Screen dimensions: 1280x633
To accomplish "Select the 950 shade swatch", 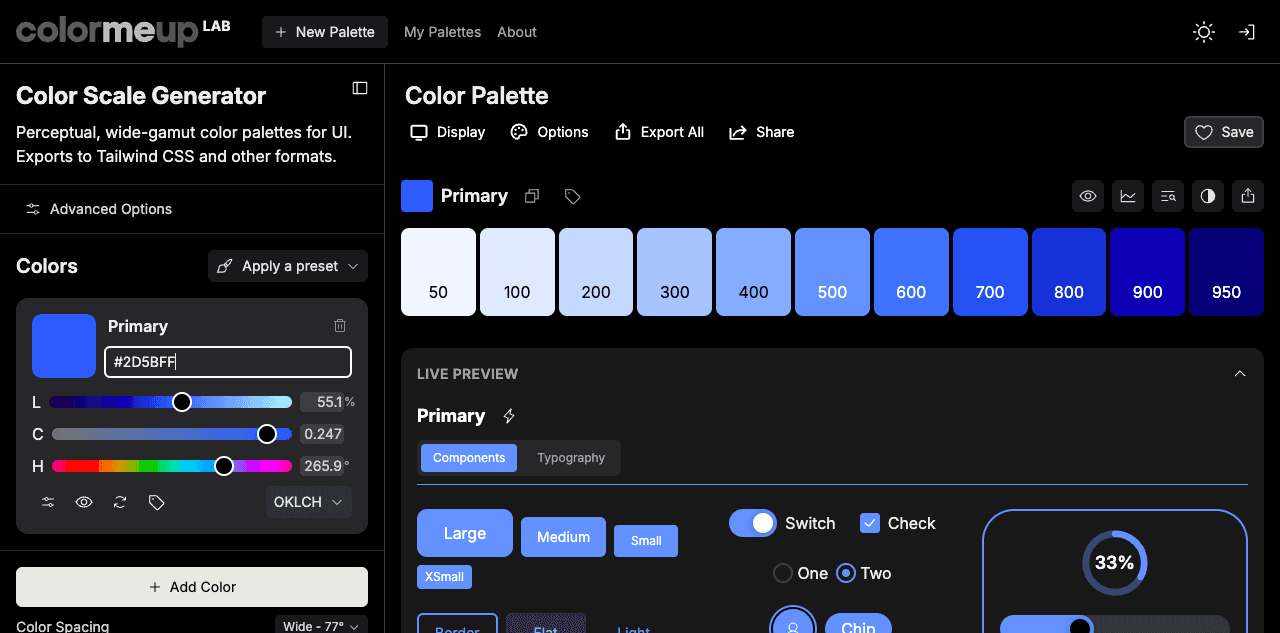I will 1226,272.
